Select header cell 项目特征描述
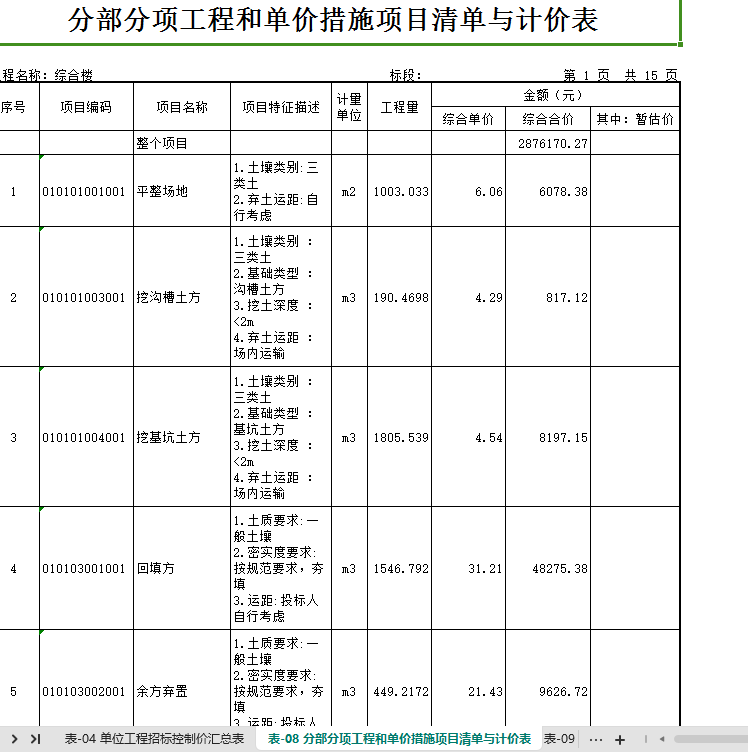The image size is (748, 752). 281,106
